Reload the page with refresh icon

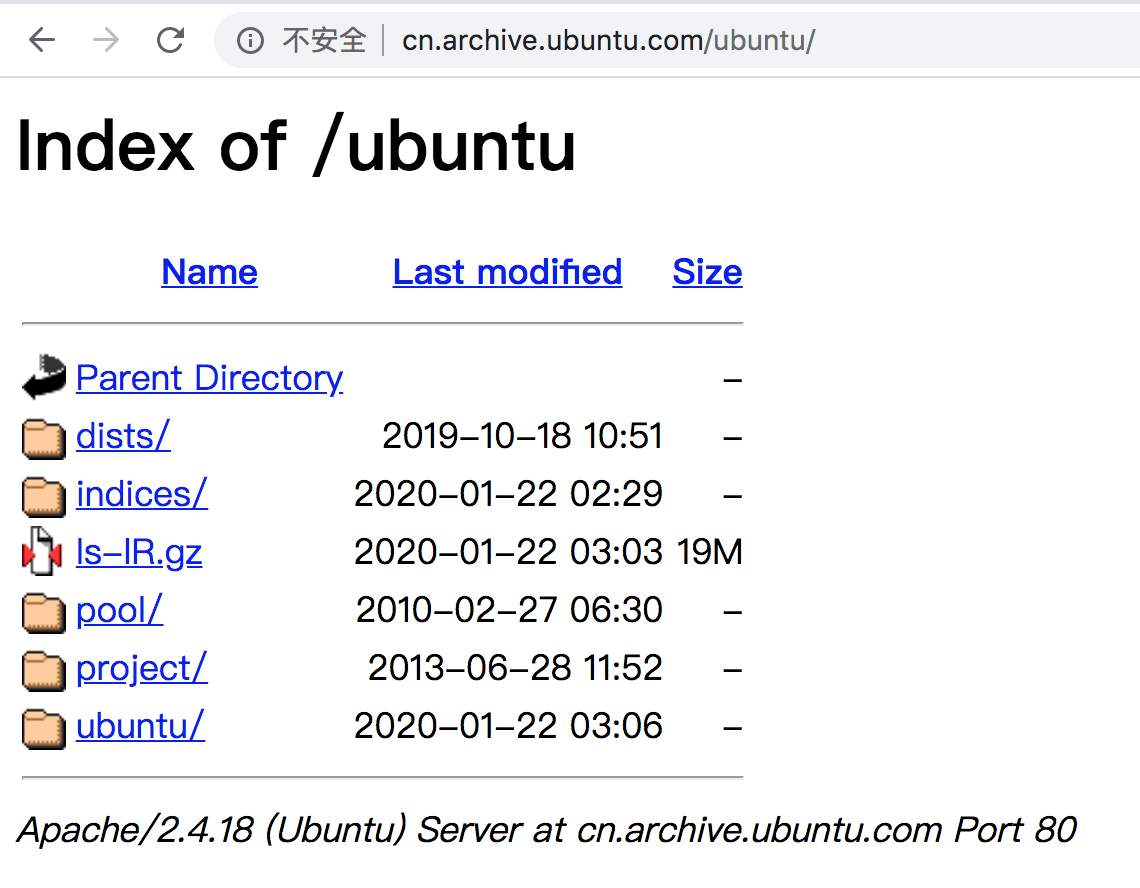click(x=171, y=40)
